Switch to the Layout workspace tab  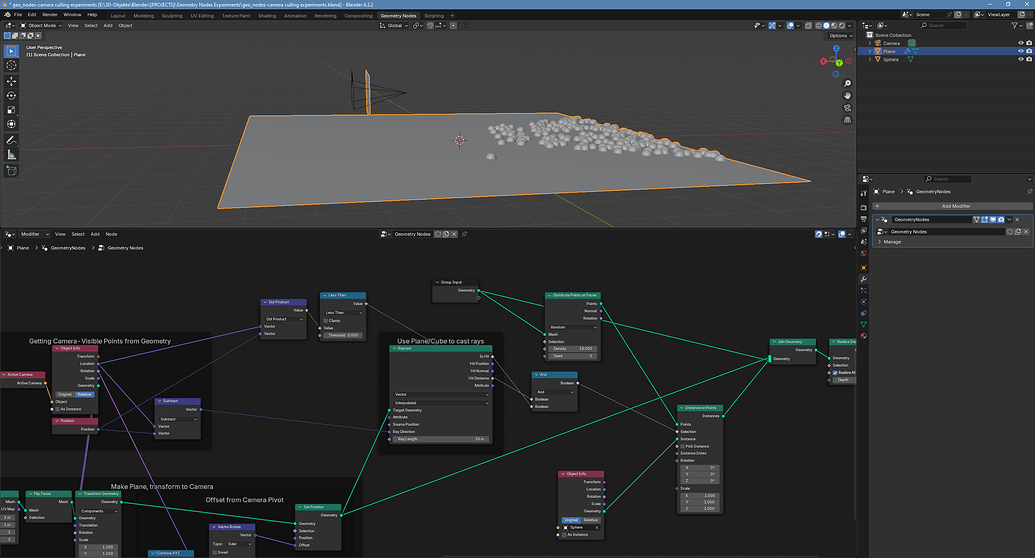(118, 15)
